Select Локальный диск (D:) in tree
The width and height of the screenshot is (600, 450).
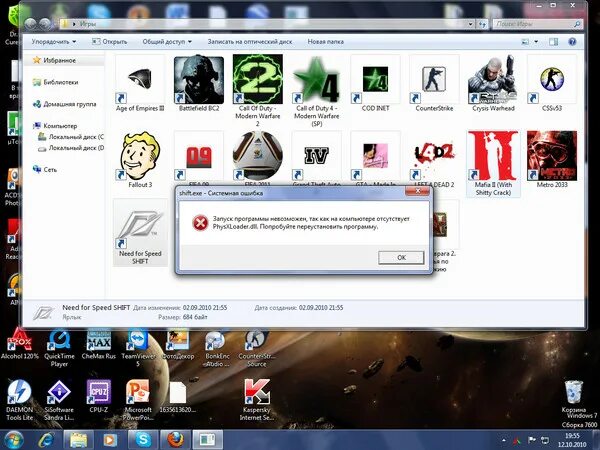tap(71, 148)
